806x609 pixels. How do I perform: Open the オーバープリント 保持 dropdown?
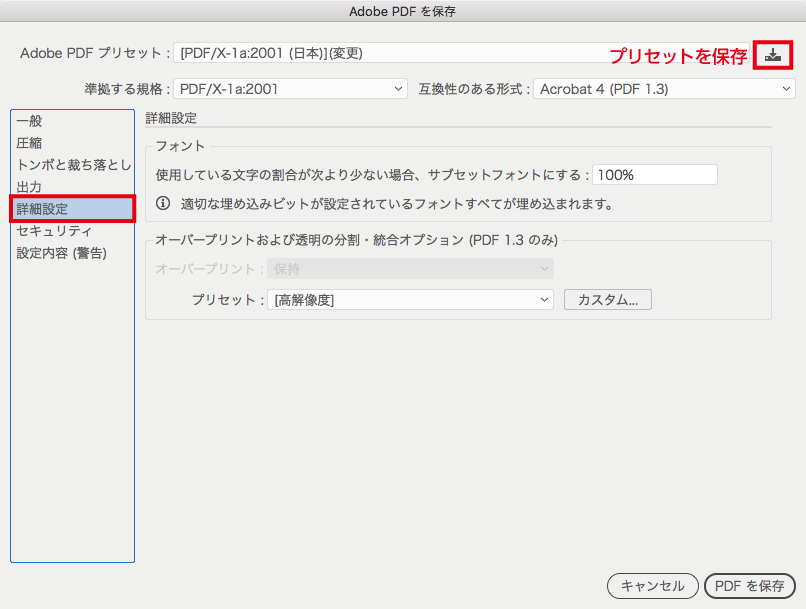(410, 269)
